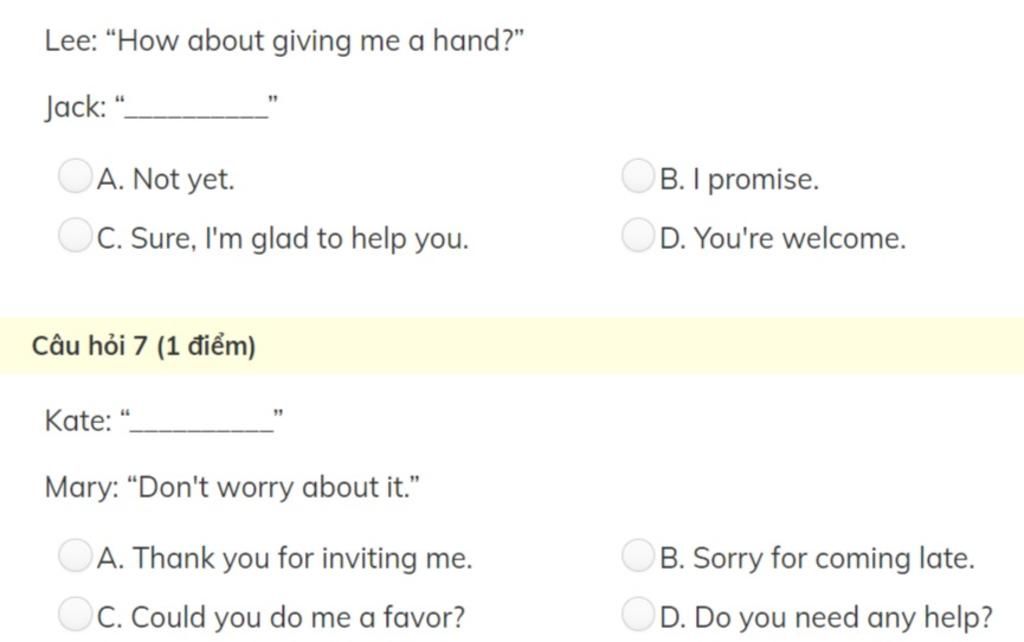Click the 'Sure, I'm glad to help you.' answer text
Viewport: 1024px width, 642px height.
pos(300,239)
